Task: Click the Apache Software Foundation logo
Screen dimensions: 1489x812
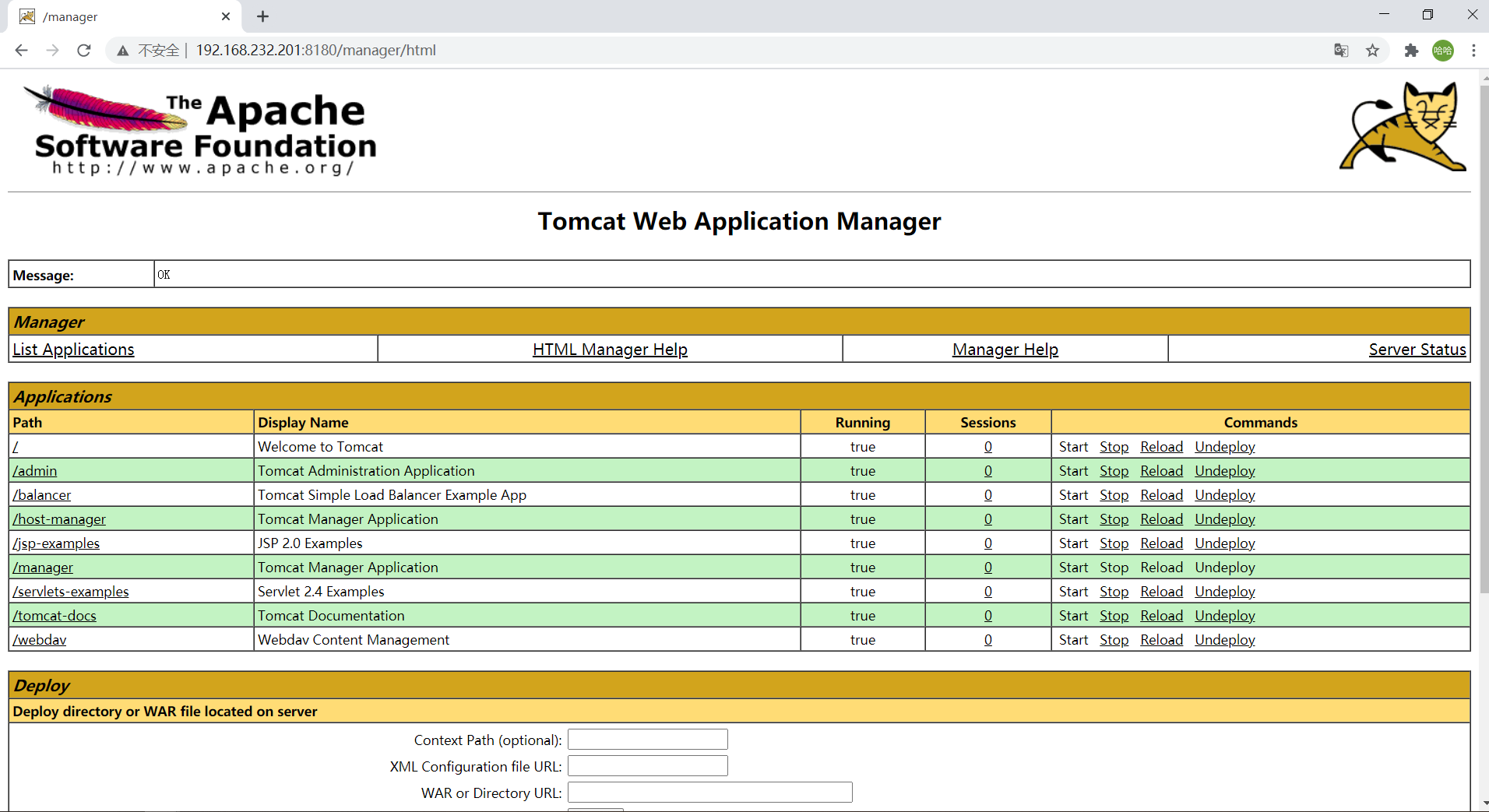Action: coord(201,131)
